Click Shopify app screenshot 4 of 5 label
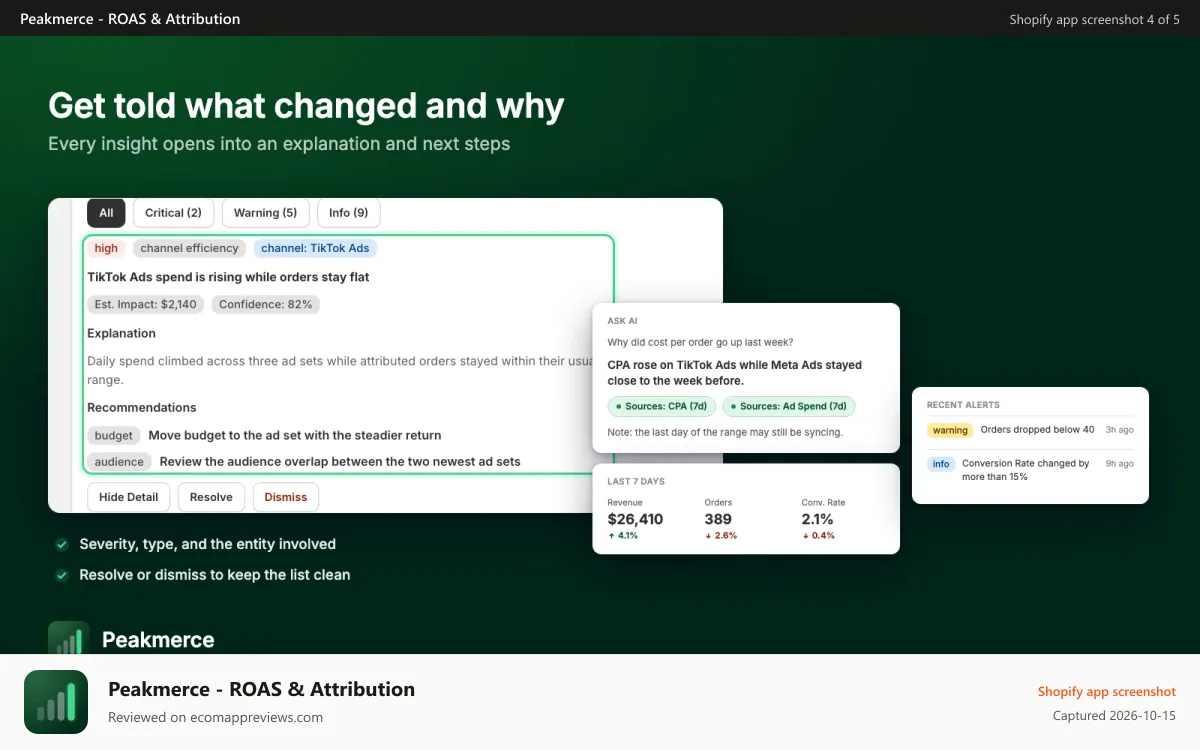Screen dimensions: 1200x750 1094,19
